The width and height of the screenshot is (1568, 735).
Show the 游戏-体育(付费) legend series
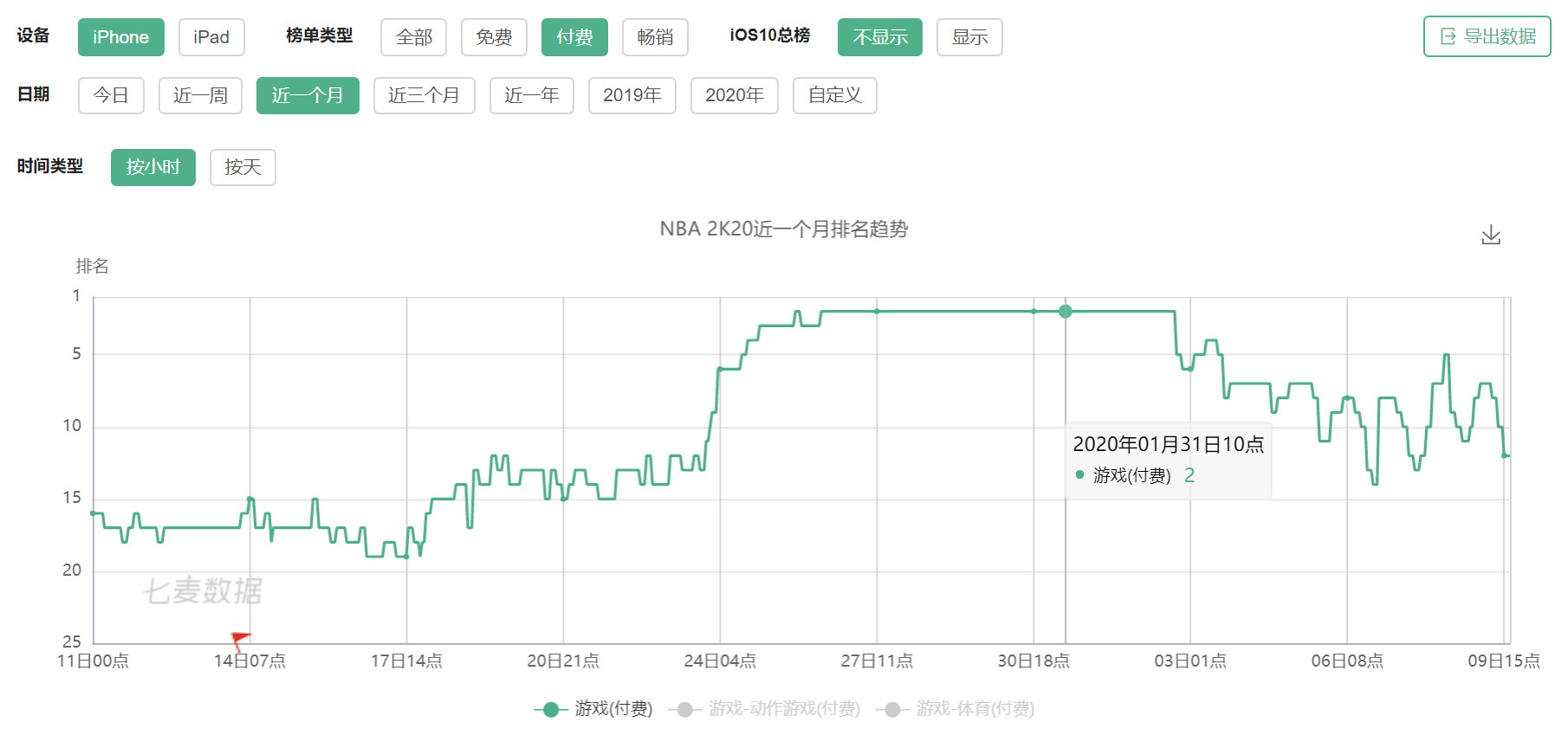(957, 709)
